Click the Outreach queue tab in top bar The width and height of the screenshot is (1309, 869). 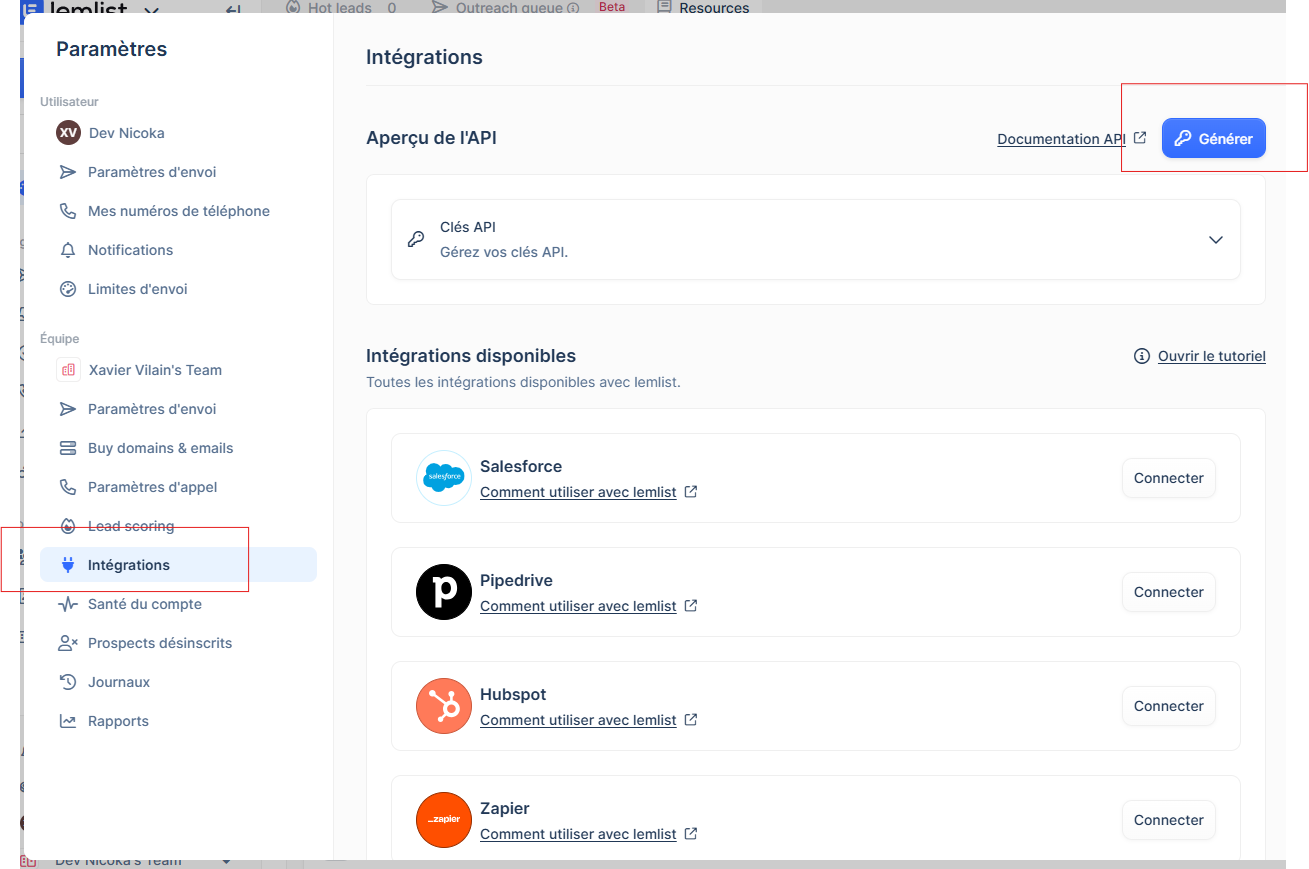coord(505,8)
